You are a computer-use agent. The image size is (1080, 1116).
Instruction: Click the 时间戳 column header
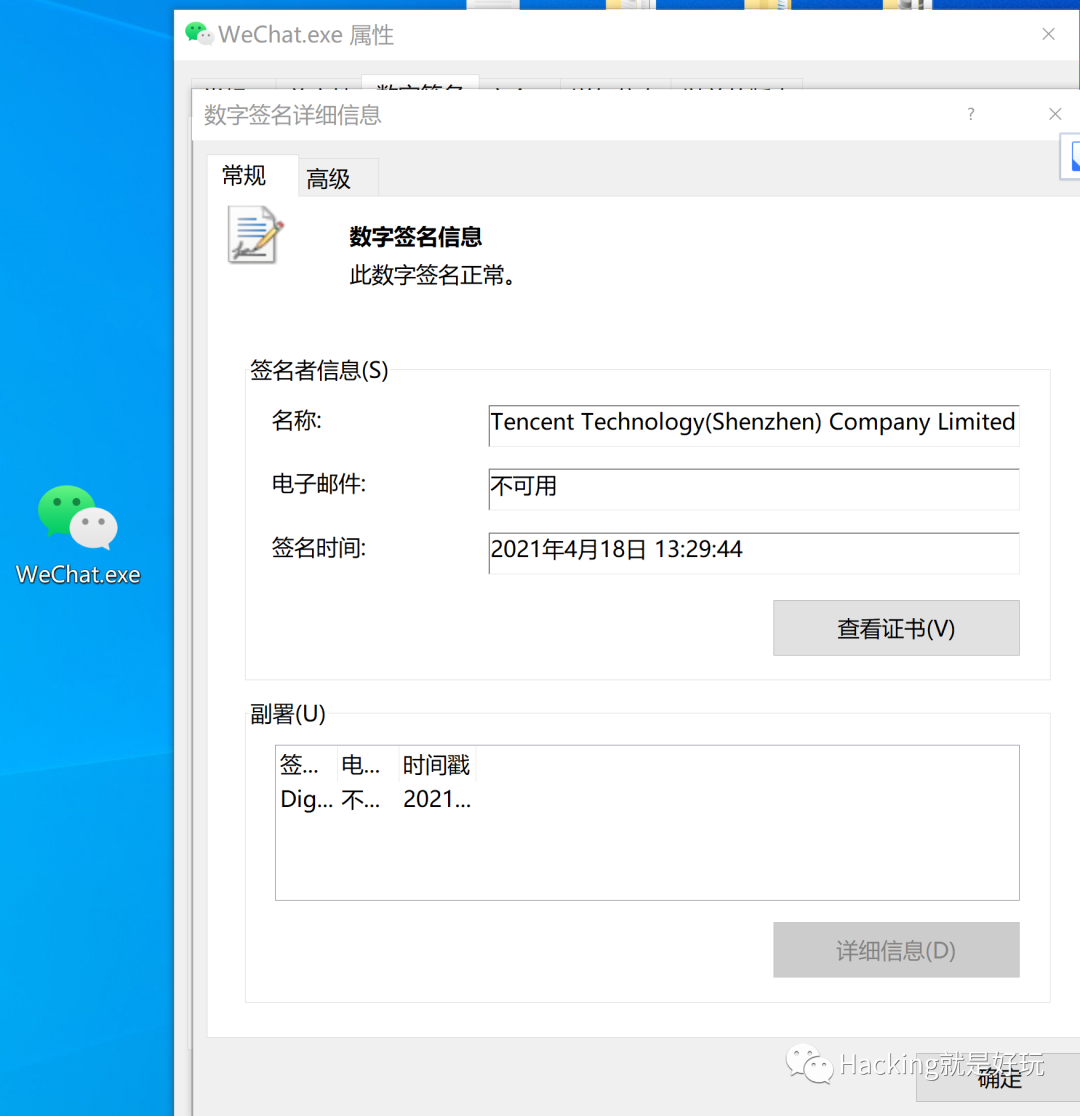point(436,765)
